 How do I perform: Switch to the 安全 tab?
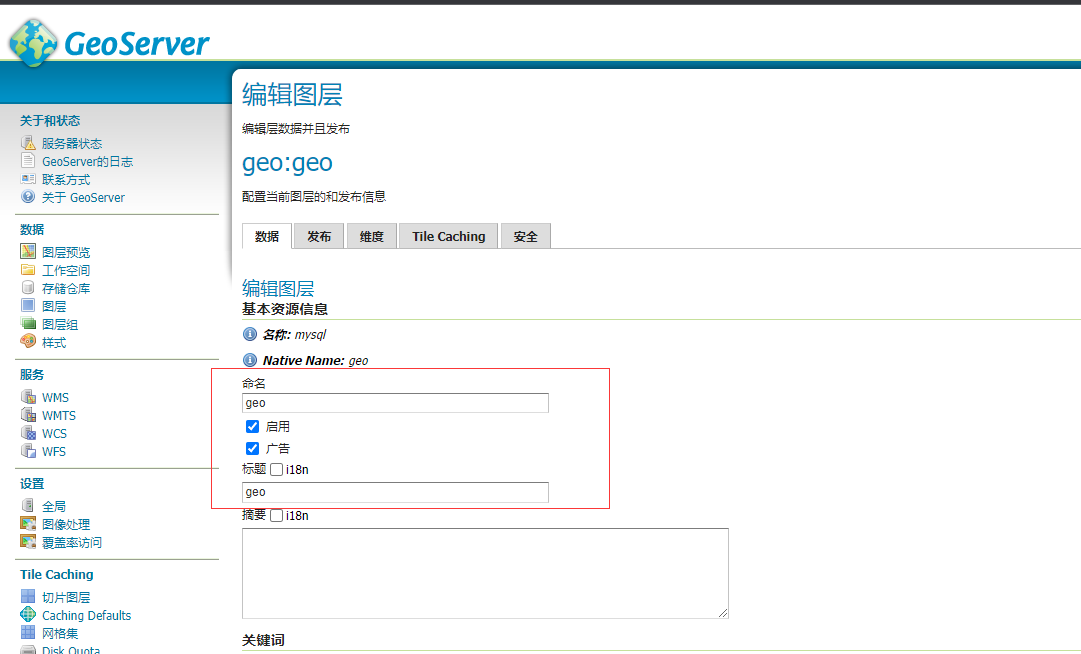(525, 236)
